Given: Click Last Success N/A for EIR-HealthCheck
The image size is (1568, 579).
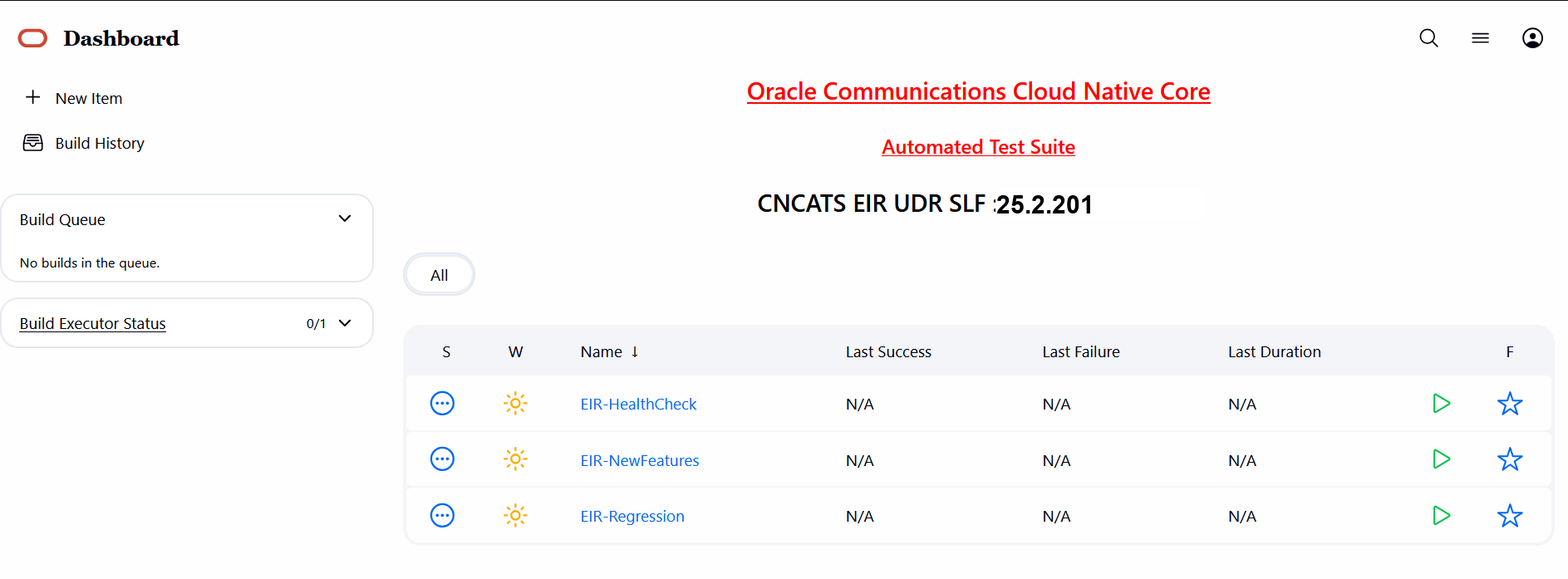Looking at the screenshot, I should [859, 405].
